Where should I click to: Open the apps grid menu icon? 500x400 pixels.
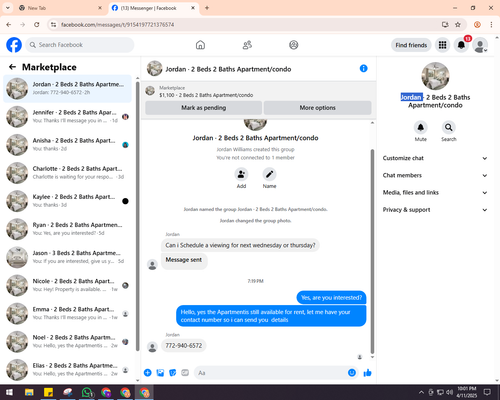(442, 45)
